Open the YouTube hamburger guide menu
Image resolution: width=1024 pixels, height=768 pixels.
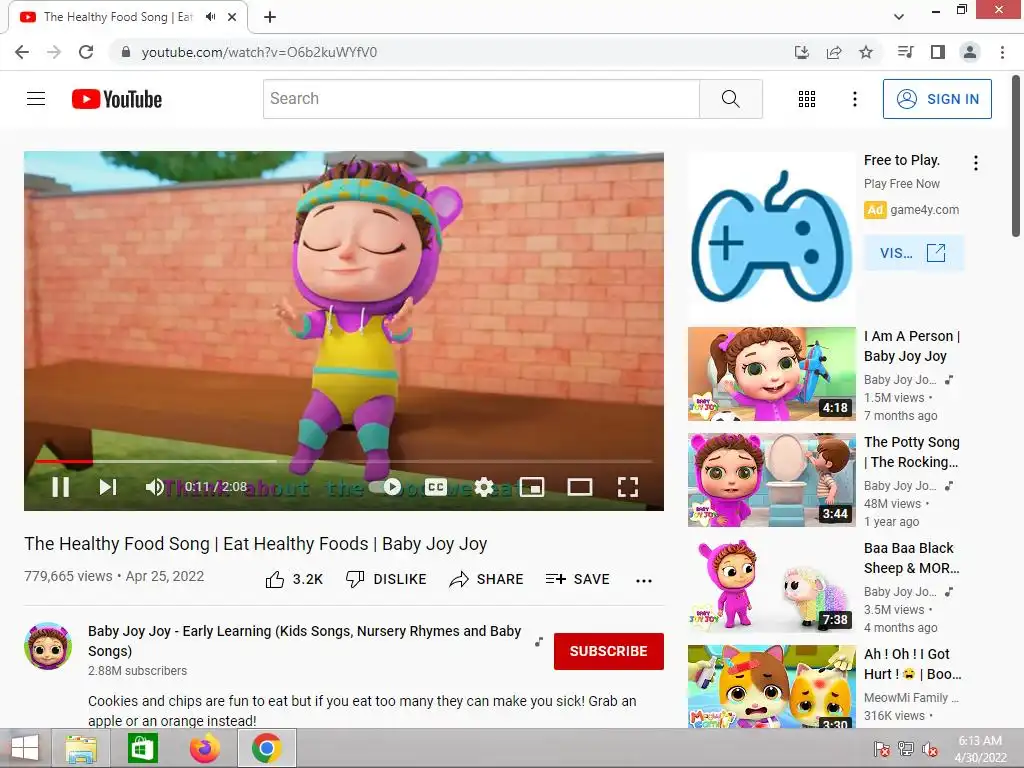[x=36, y=99]
